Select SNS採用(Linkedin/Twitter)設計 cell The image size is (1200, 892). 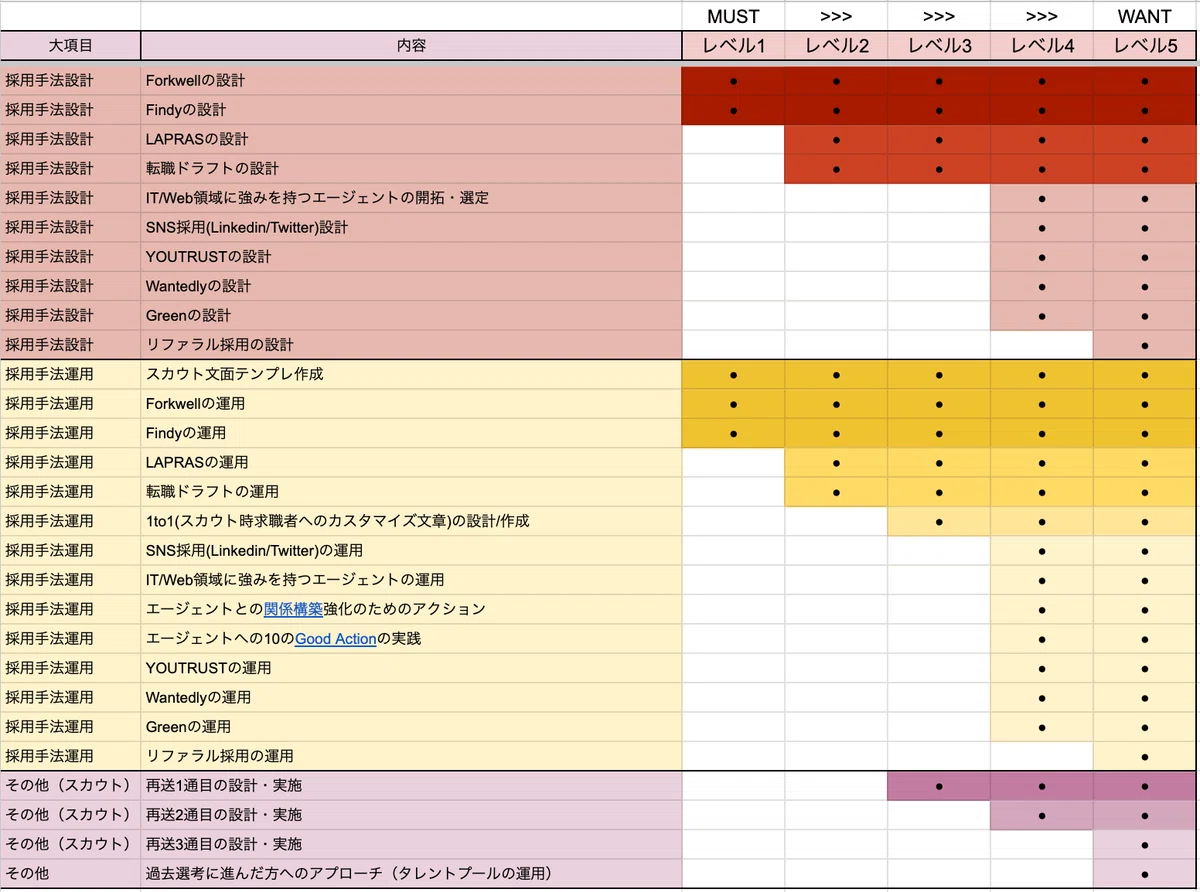pyautogui.click(x=411, y=227)
